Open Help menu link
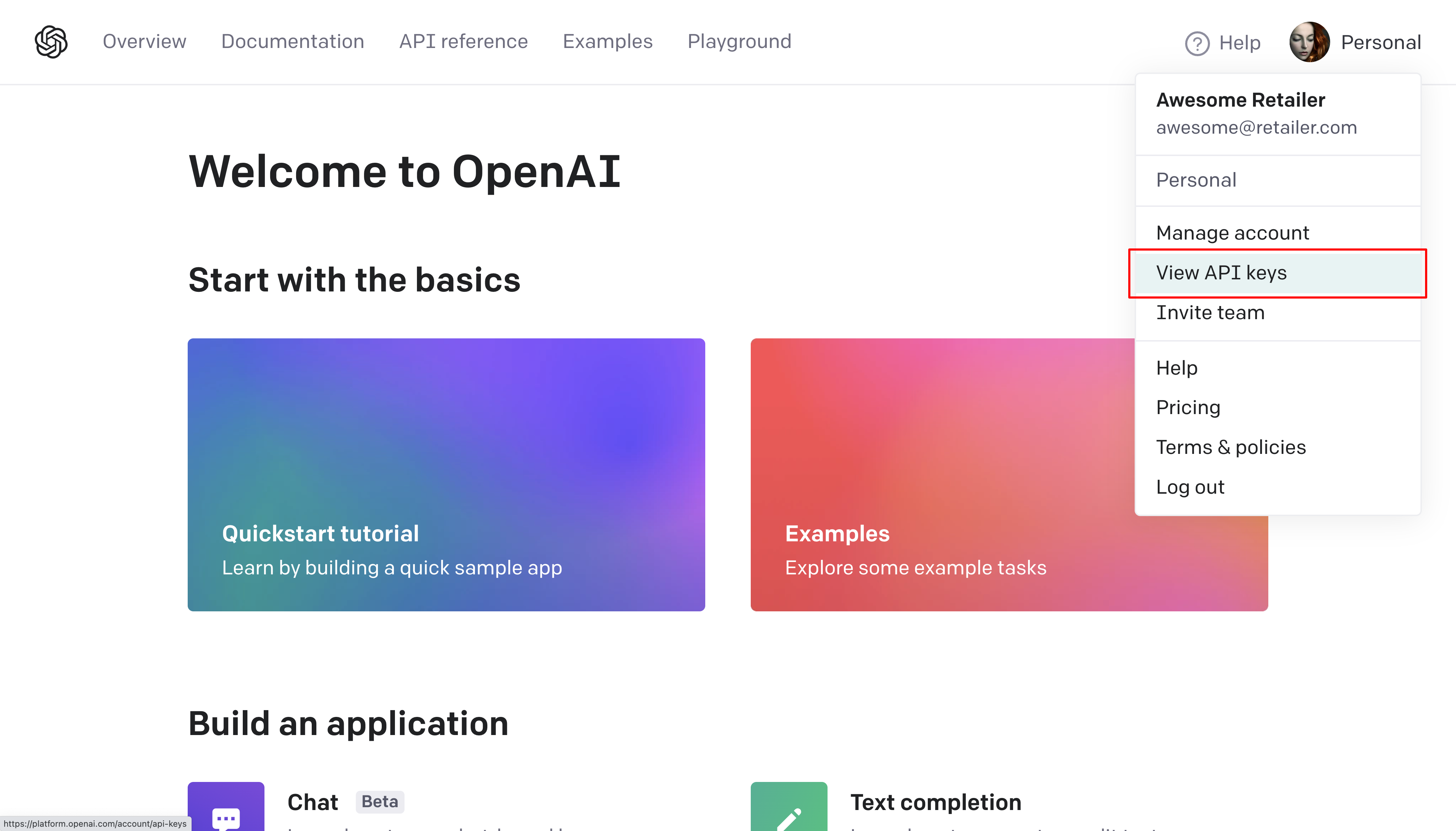Image resolution: width=1456 pixels, height=831 pixels. point(1176,367)
